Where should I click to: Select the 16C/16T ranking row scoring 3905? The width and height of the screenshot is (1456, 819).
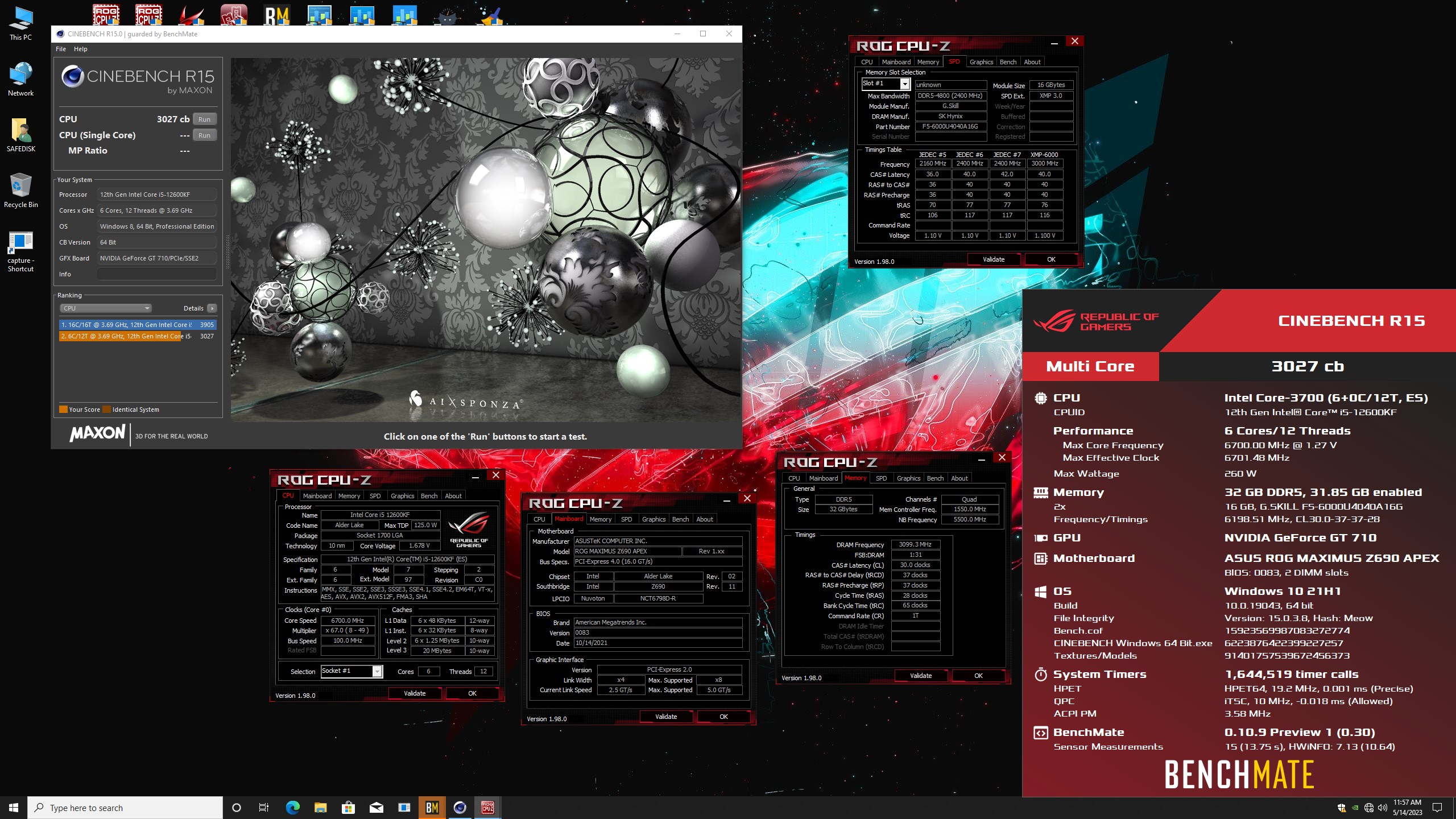click(x=138, y=325)
